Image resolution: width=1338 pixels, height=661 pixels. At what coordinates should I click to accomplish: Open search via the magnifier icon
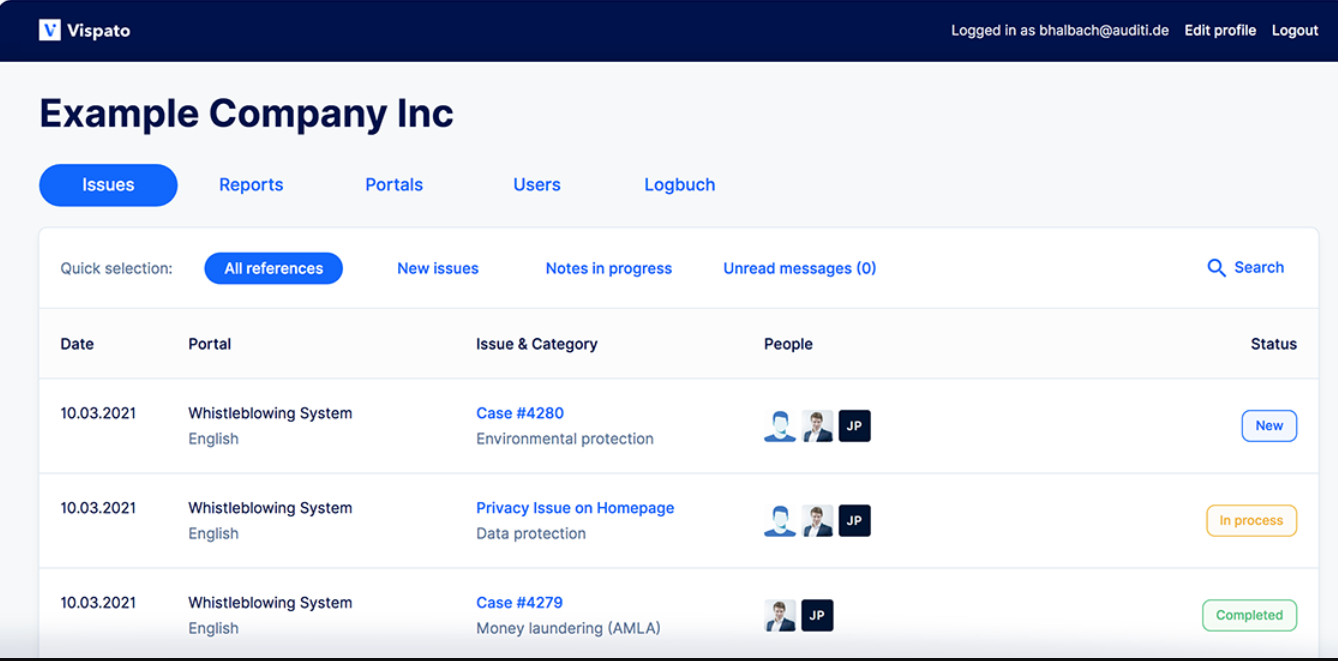(x=1217, y=268)
